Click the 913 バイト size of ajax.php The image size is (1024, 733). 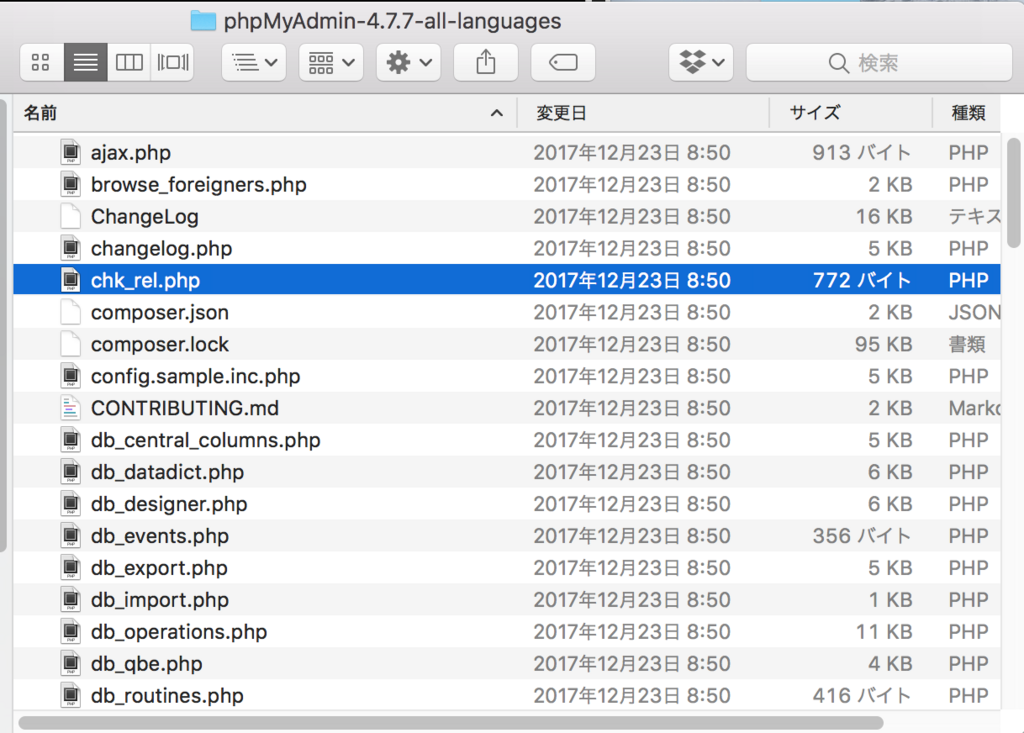pos(862,153)
